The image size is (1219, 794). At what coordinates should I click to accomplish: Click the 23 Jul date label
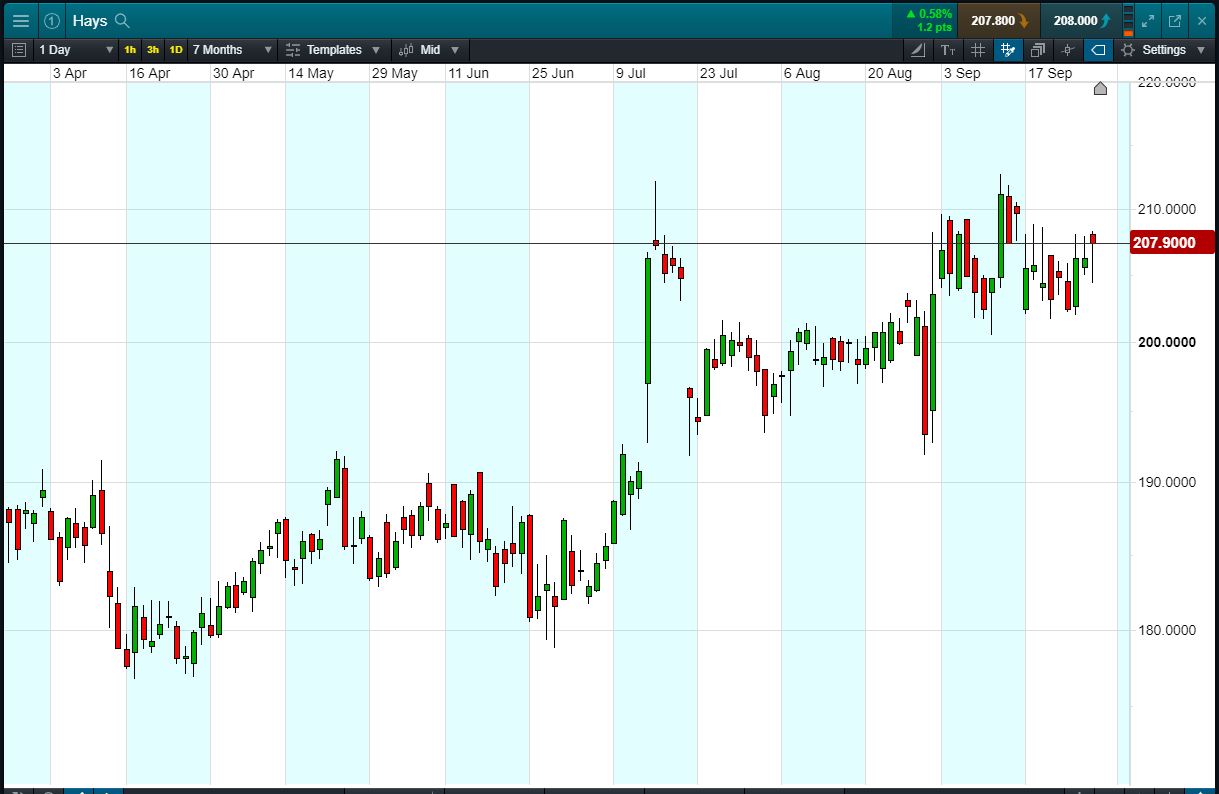coord(718,73)
